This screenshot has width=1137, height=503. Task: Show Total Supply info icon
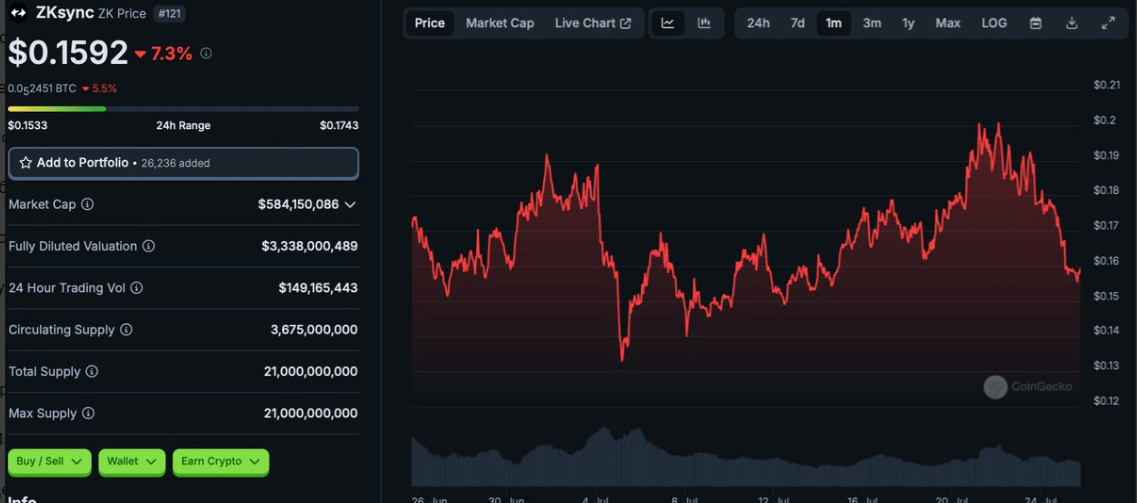92,372
